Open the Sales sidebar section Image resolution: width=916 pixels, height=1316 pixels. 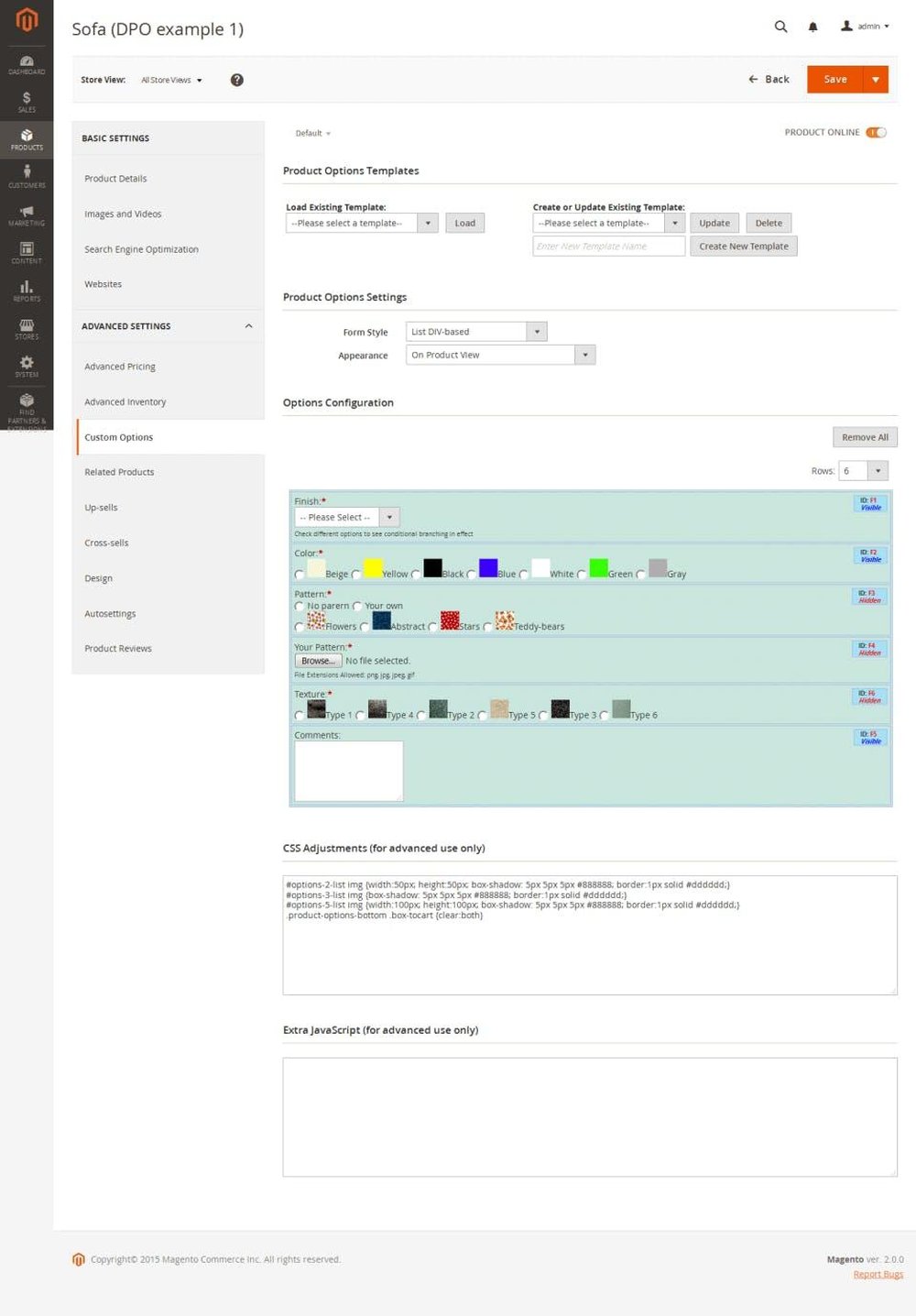point(27,102)
